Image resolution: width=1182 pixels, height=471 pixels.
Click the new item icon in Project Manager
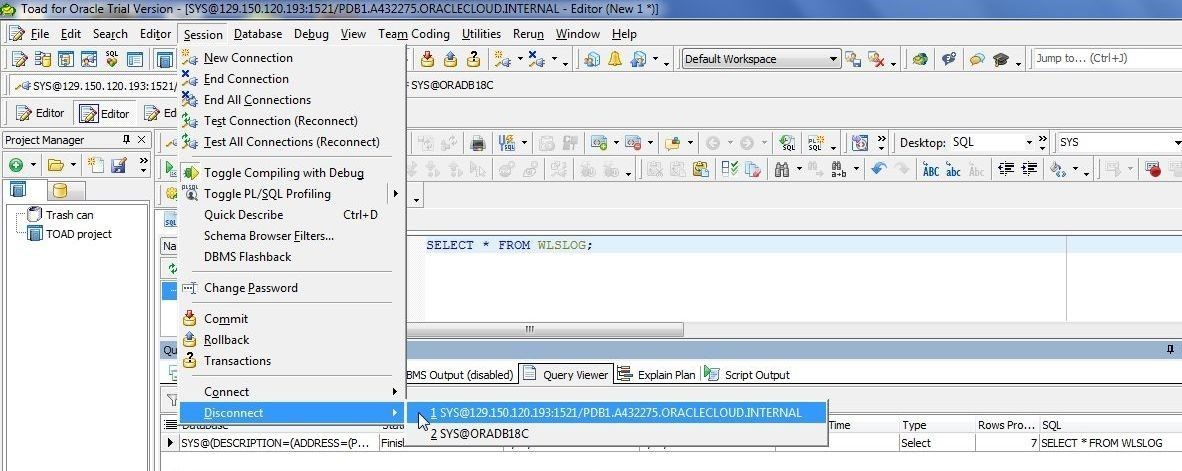coord(96,164)
